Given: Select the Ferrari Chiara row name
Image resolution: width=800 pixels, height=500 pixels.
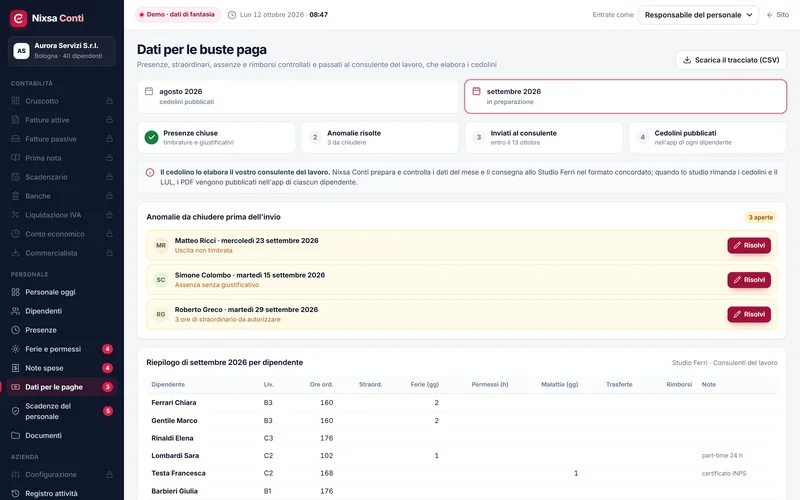Looking at the screenshot, I should 173,403.
